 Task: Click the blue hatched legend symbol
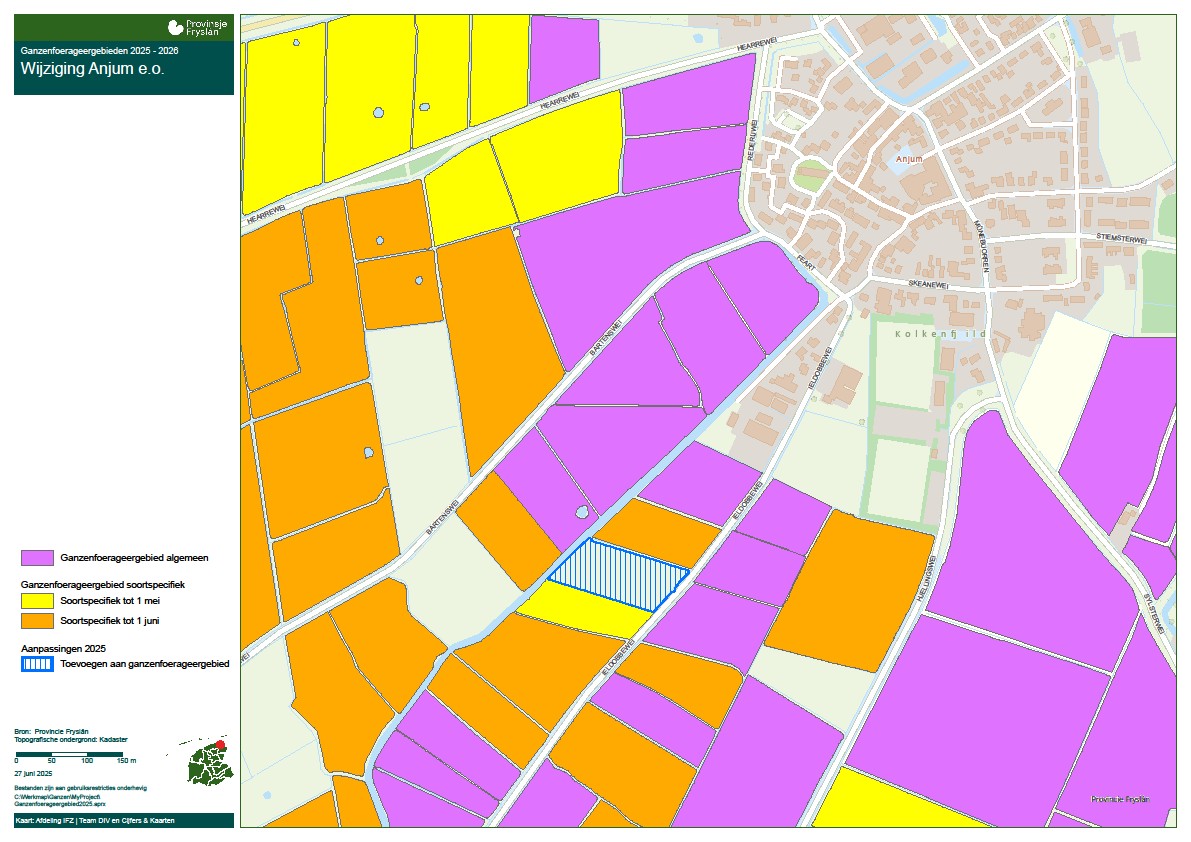[x=38, y=664]
